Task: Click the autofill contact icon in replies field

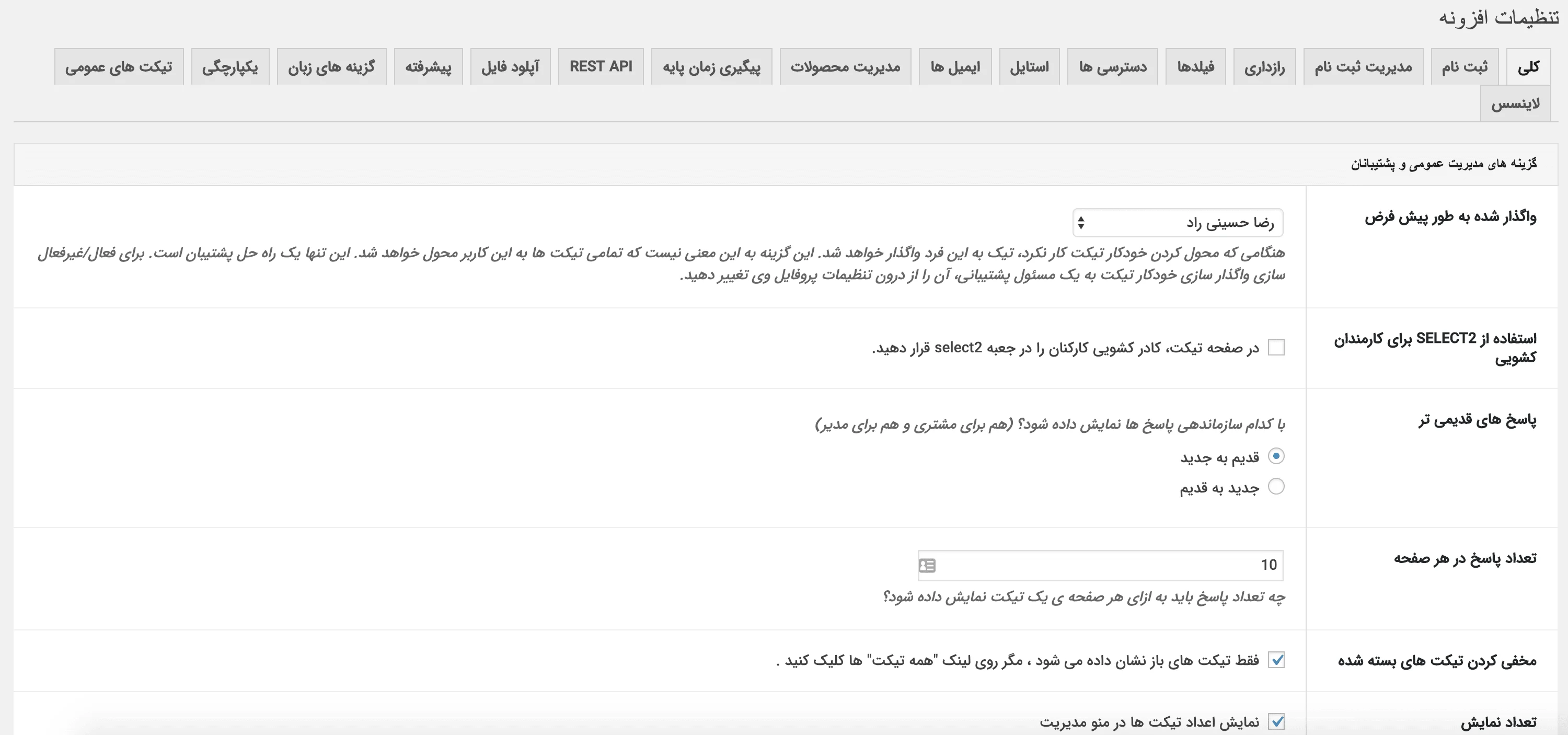Action: click(927, 566)
